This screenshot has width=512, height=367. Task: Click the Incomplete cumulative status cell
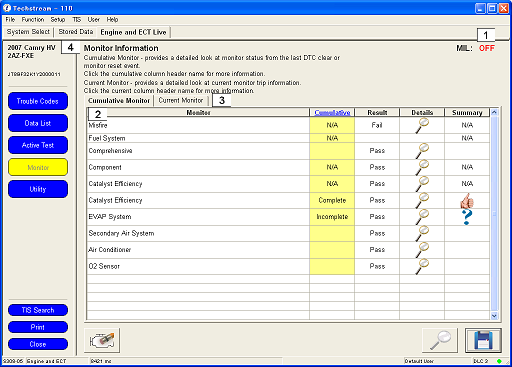[x=332, y=217]
